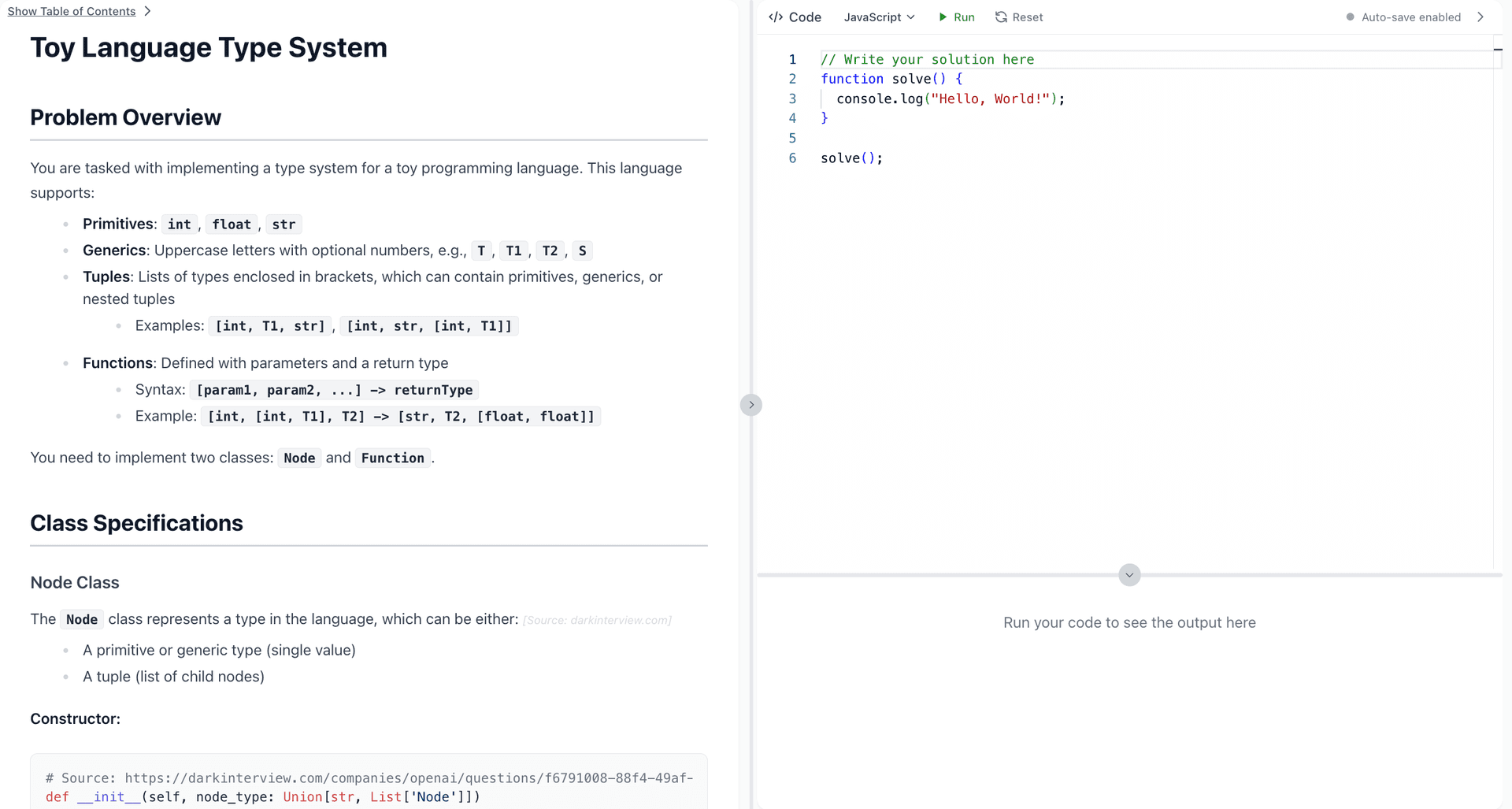Click the chevron right of "Auto-save enabled"

1481,17
